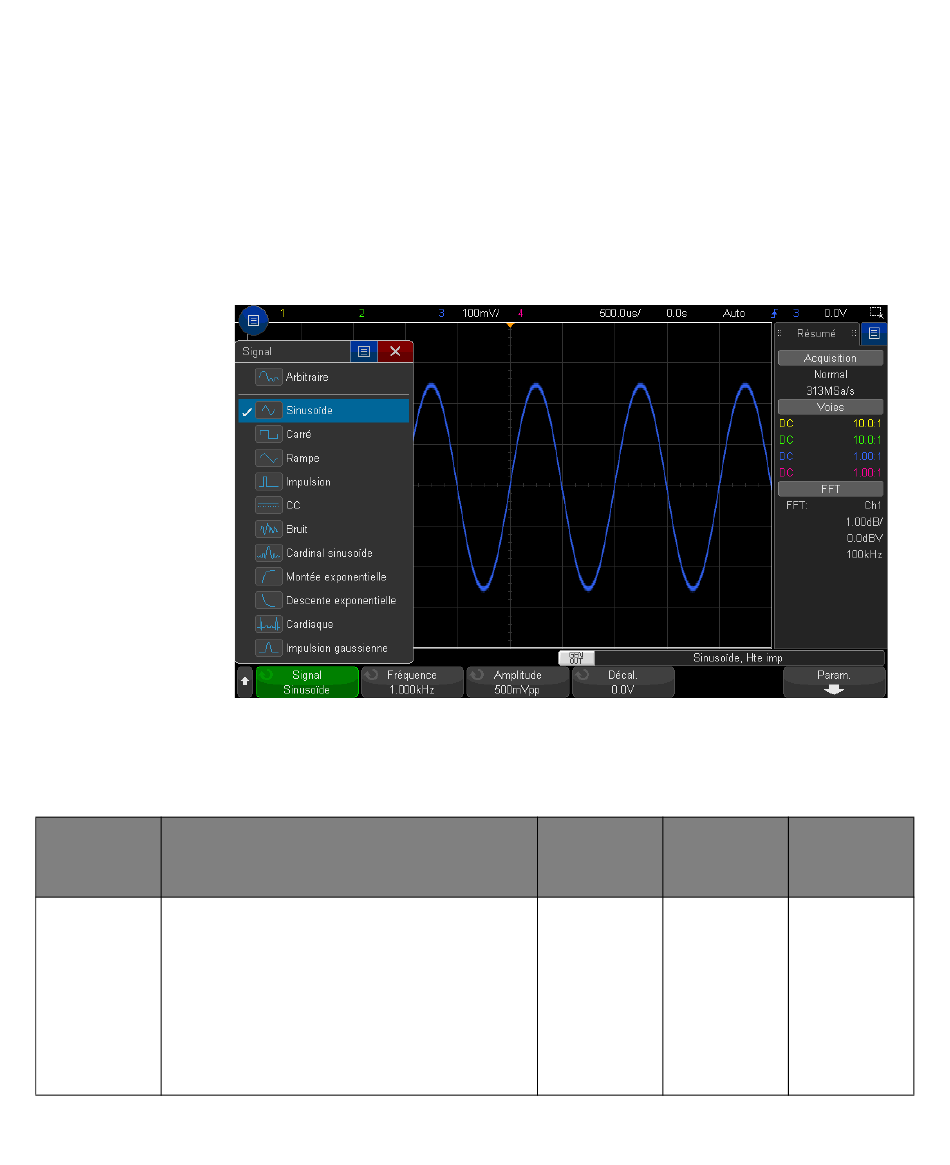Open the Acquisition section header
This screenshot has height=1165, width=950.
830,358
